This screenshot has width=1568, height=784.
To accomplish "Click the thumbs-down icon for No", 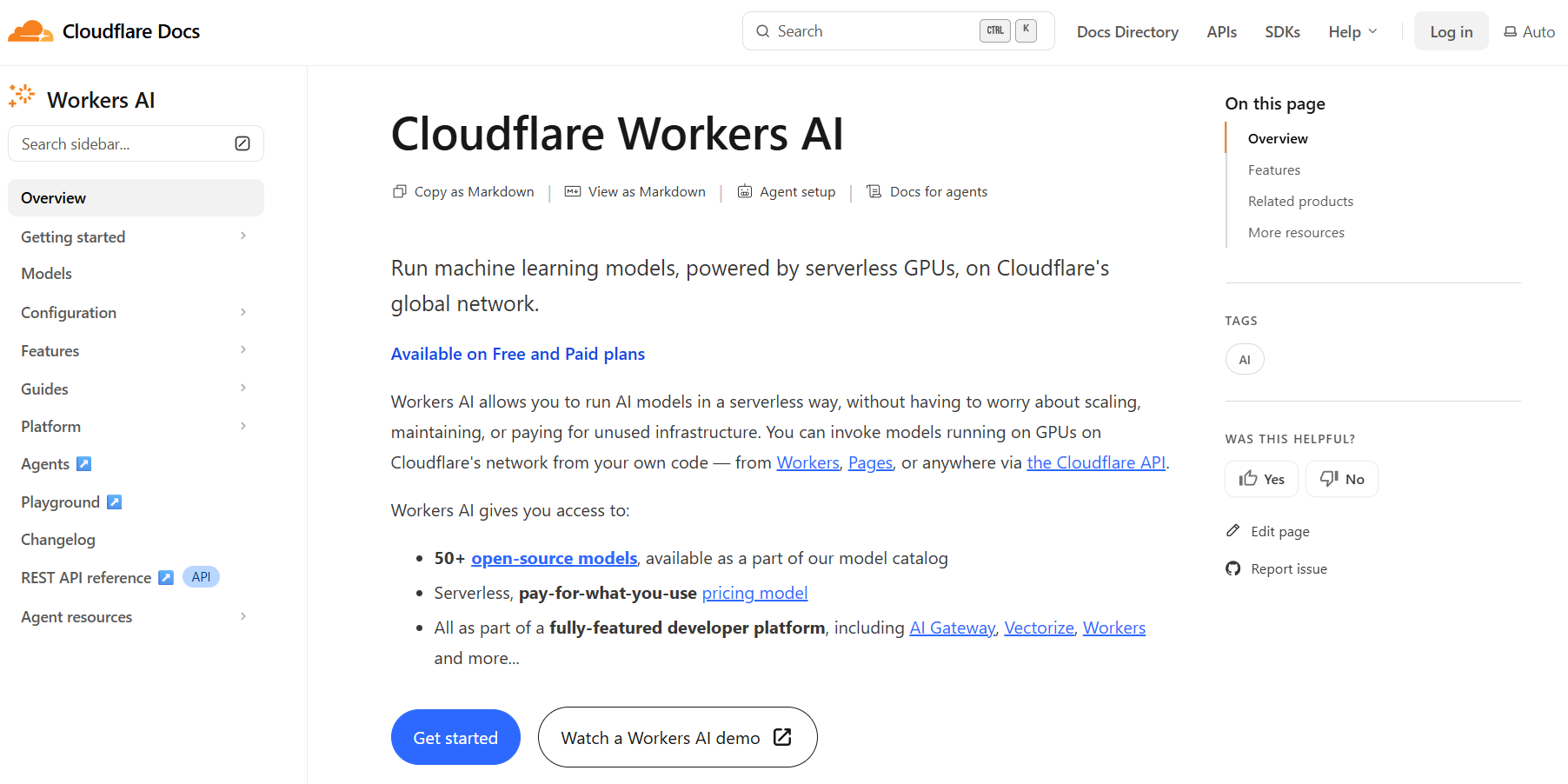I will tap(1329, 479).
